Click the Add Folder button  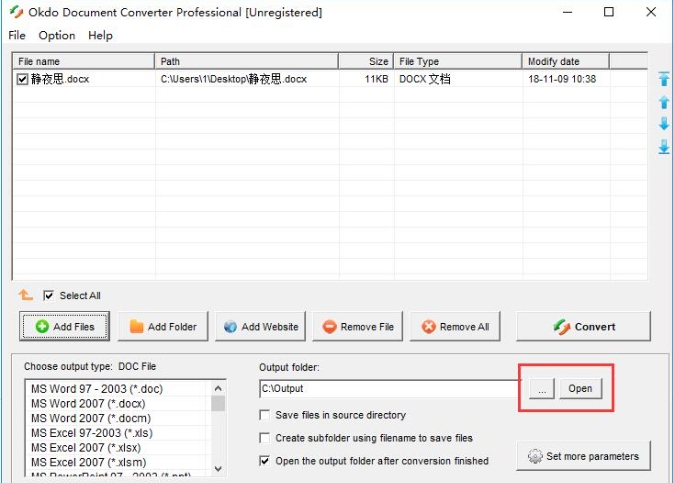163,326
